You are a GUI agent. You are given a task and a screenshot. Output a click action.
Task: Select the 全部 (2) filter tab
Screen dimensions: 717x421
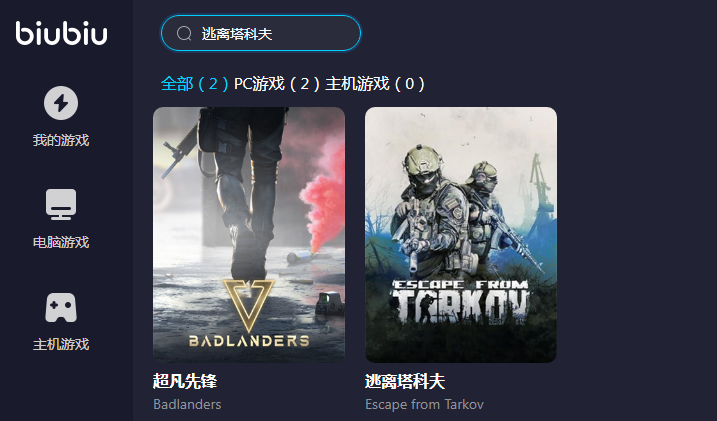point(194,84)
